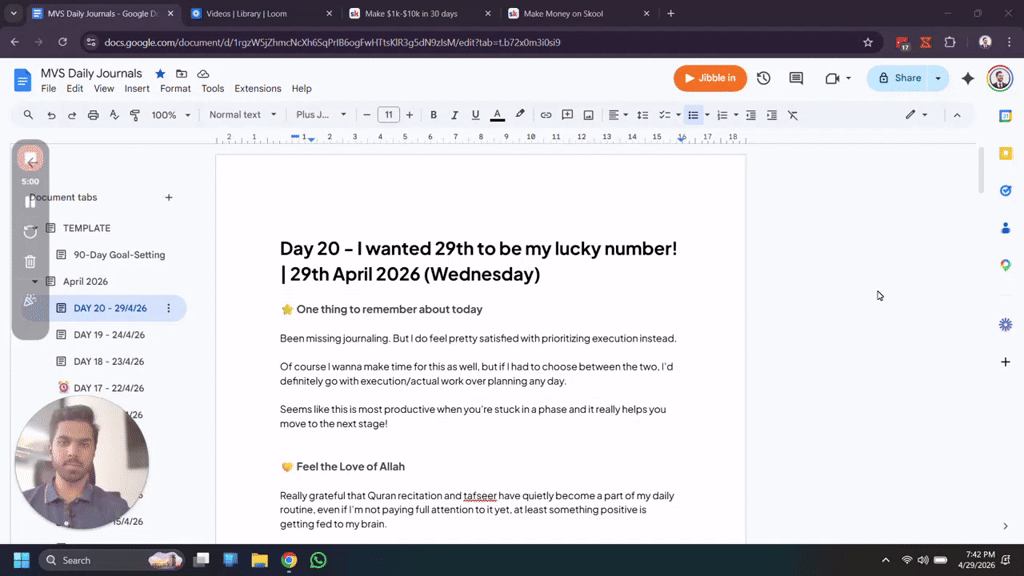1024x576 pixels.
Task: Undo the last edit
Action: pos(51,115)
